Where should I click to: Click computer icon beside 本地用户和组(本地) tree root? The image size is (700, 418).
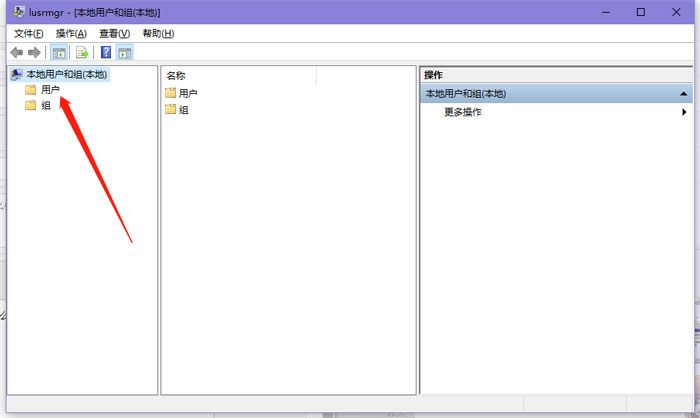(x=17, y=74)
